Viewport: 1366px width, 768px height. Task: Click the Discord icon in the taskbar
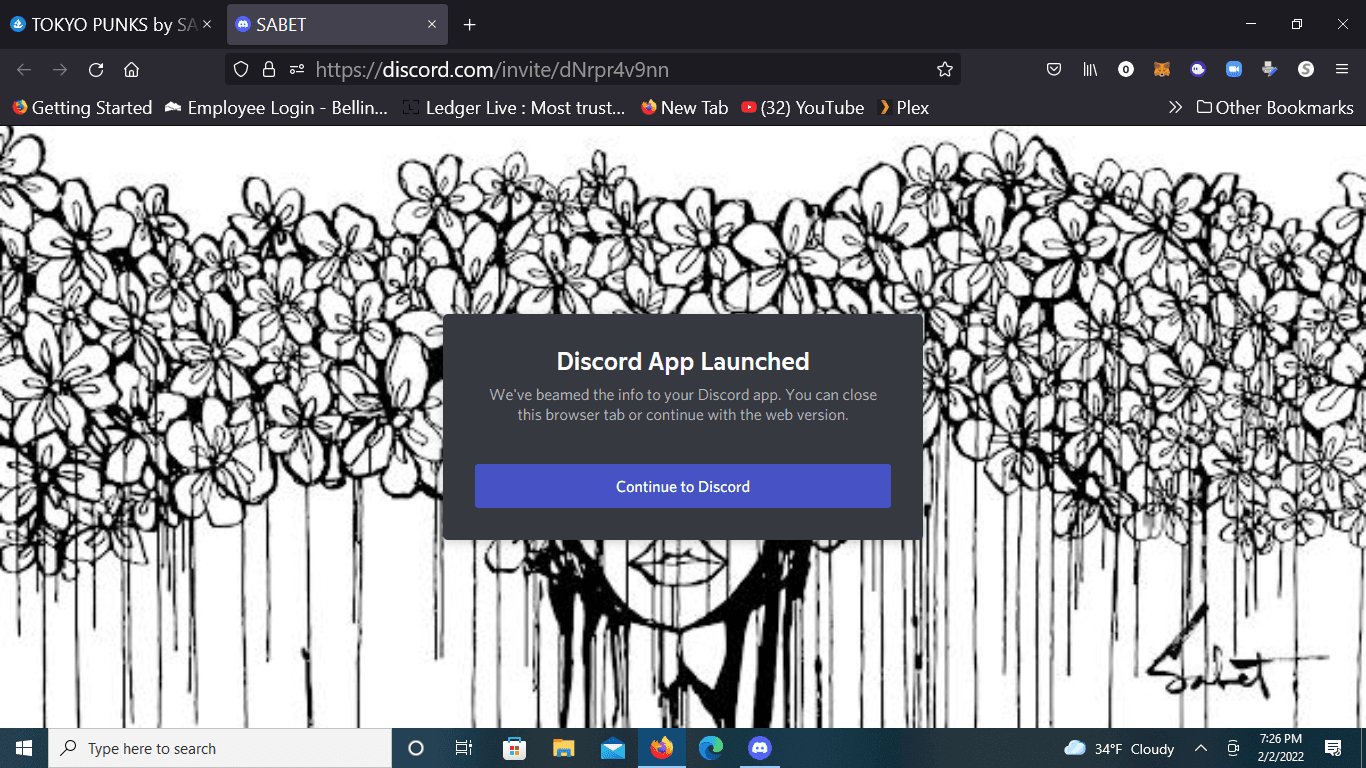pyautogui.click(x=760, y=748)
